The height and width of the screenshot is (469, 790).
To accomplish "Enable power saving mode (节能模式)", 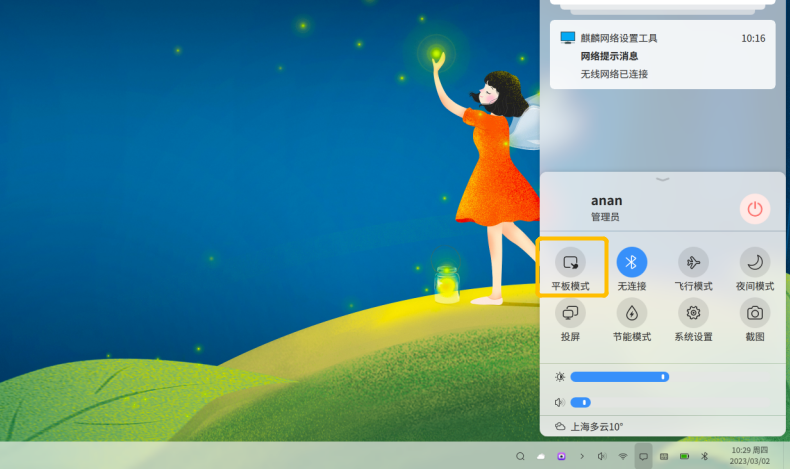I will point(632,313).
